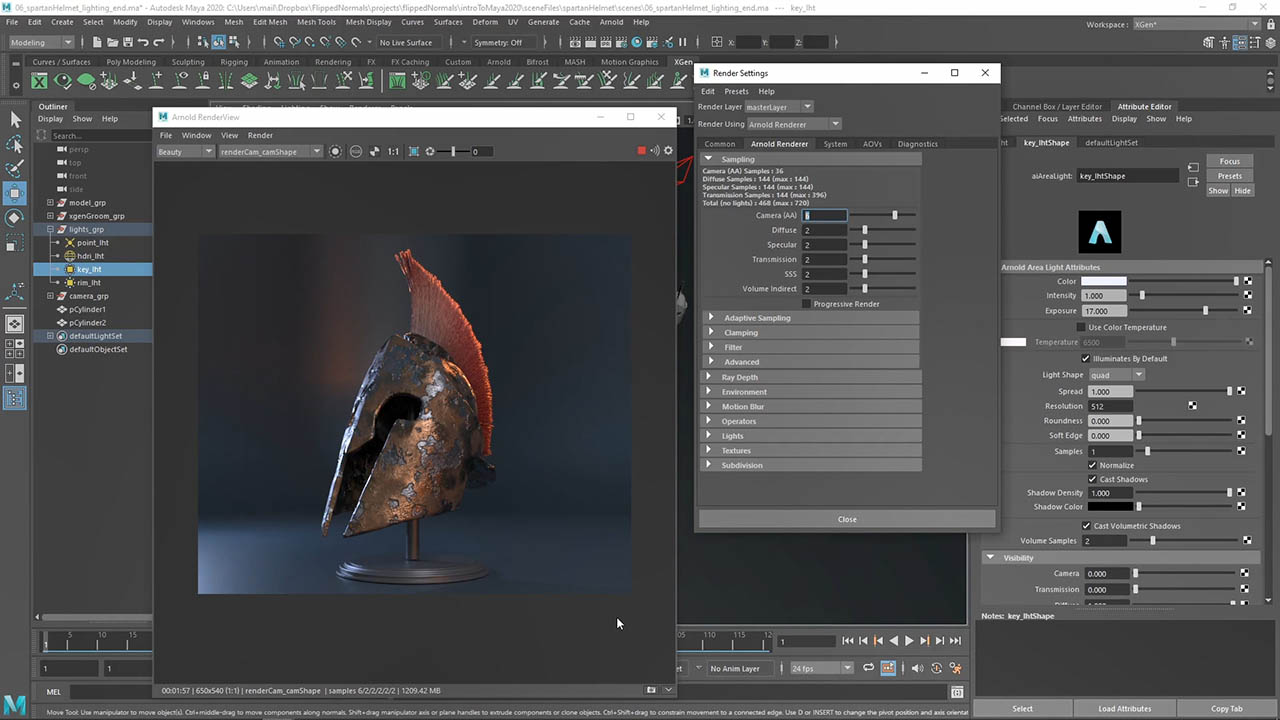This screenshot has width=1280, height=720.
Task: Toggle playback loop icon
Action: pyautogui.click(x=868, y=668)
